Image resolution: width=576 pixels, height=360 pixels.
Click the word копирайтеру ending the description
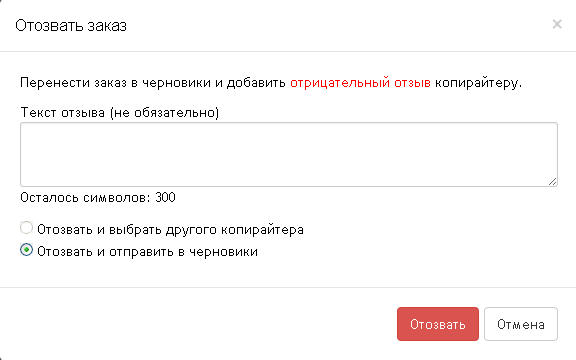coord(478,83)
